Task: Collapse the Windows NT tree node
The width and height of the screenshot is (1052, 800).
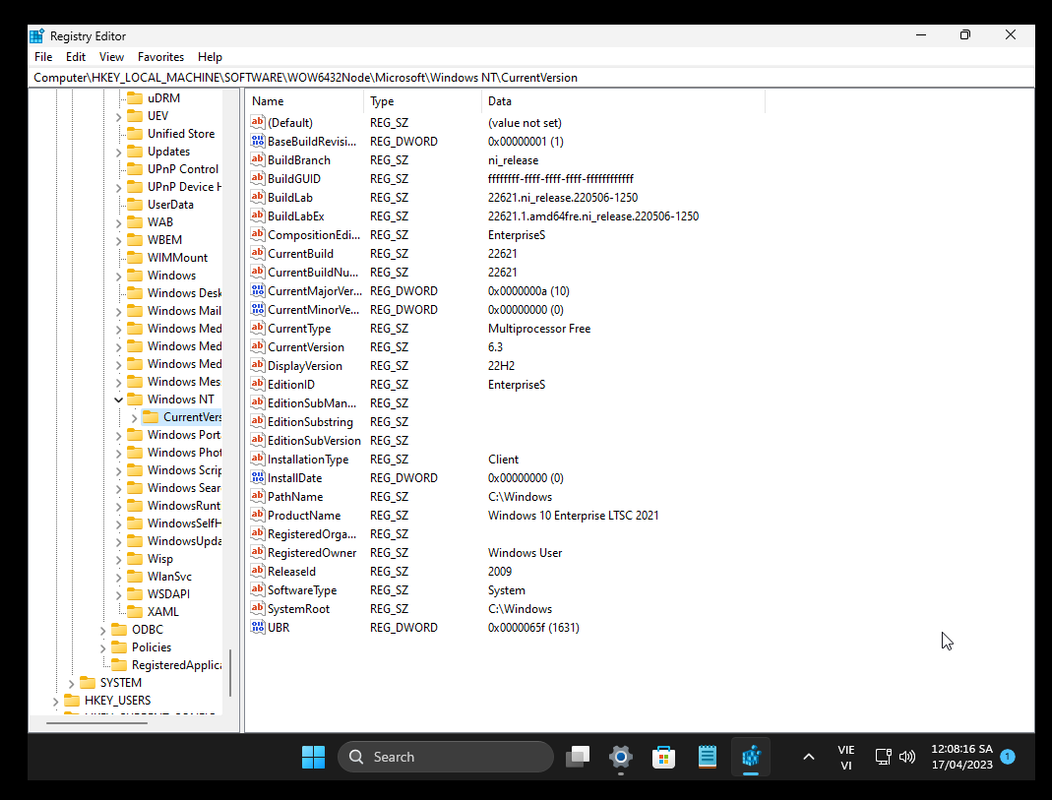Action: (119, 399)
